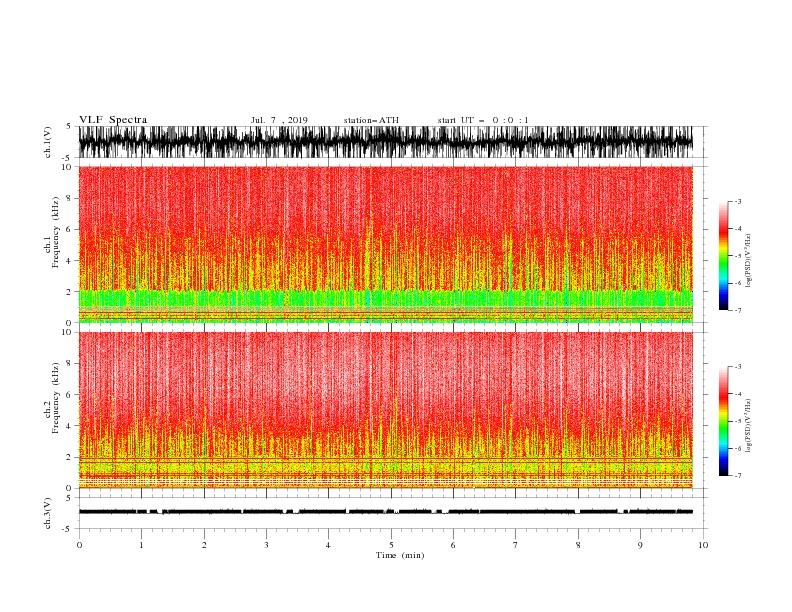Screen dimensions: 792x612
Task: Click the "Time (min)" axis label
Action: click(400, 555)
